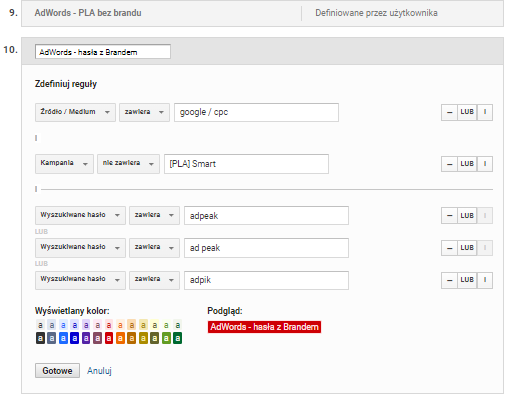
Task: Click the channel name field AdWords - hasła z Brandem
Action: (103, 52)
